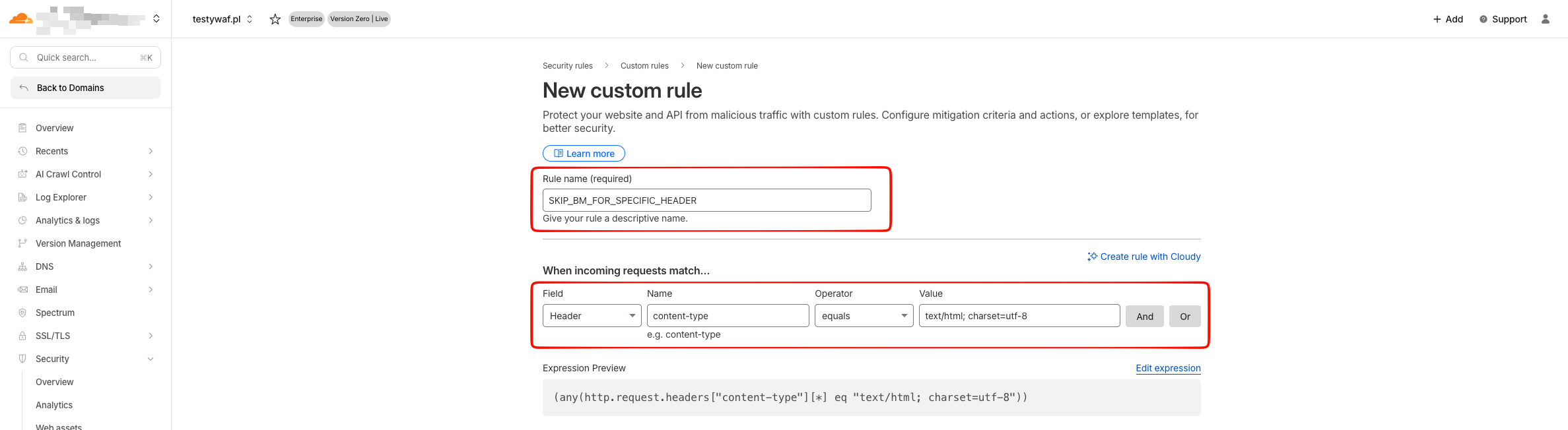1568x430 pixels.
Task: Click the DNS network icon
Action: (22, 266)
